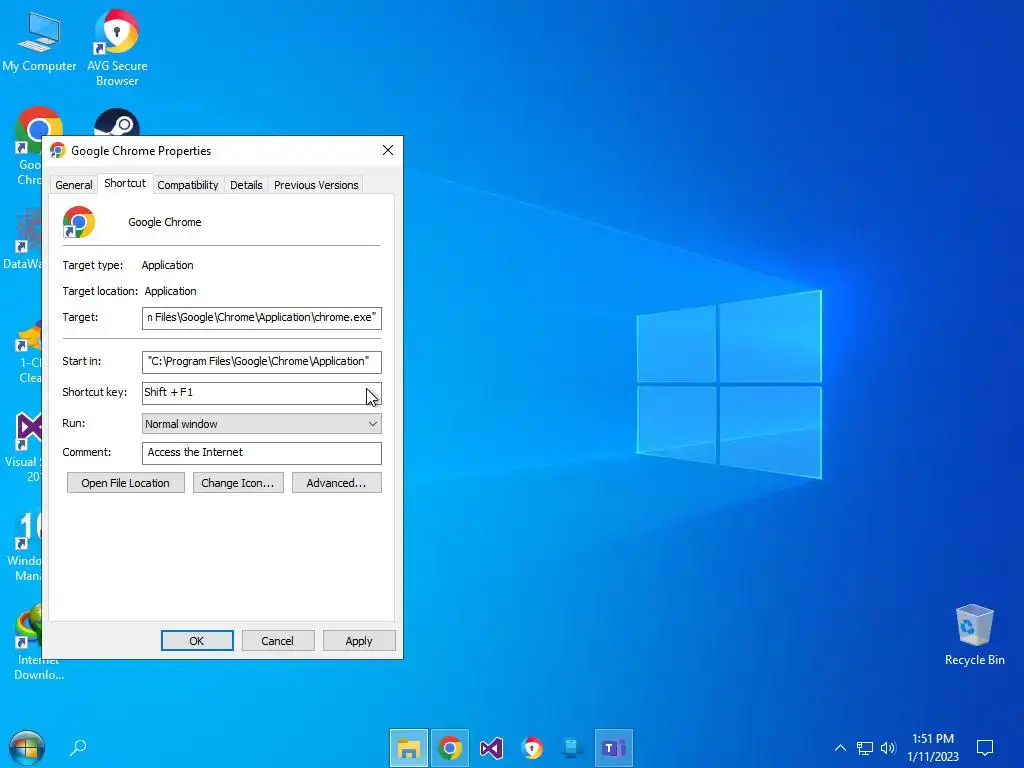Switch to Google Chrome on the taskbar

(450, 748)
